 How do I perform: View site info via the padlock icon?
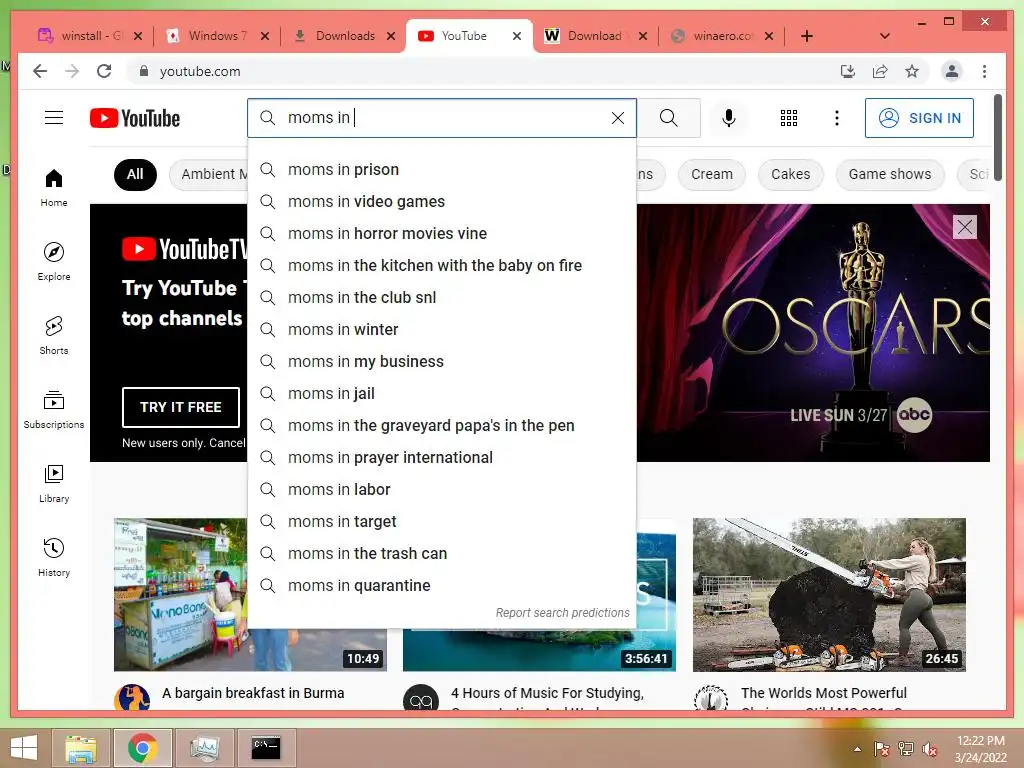[144, 71]
